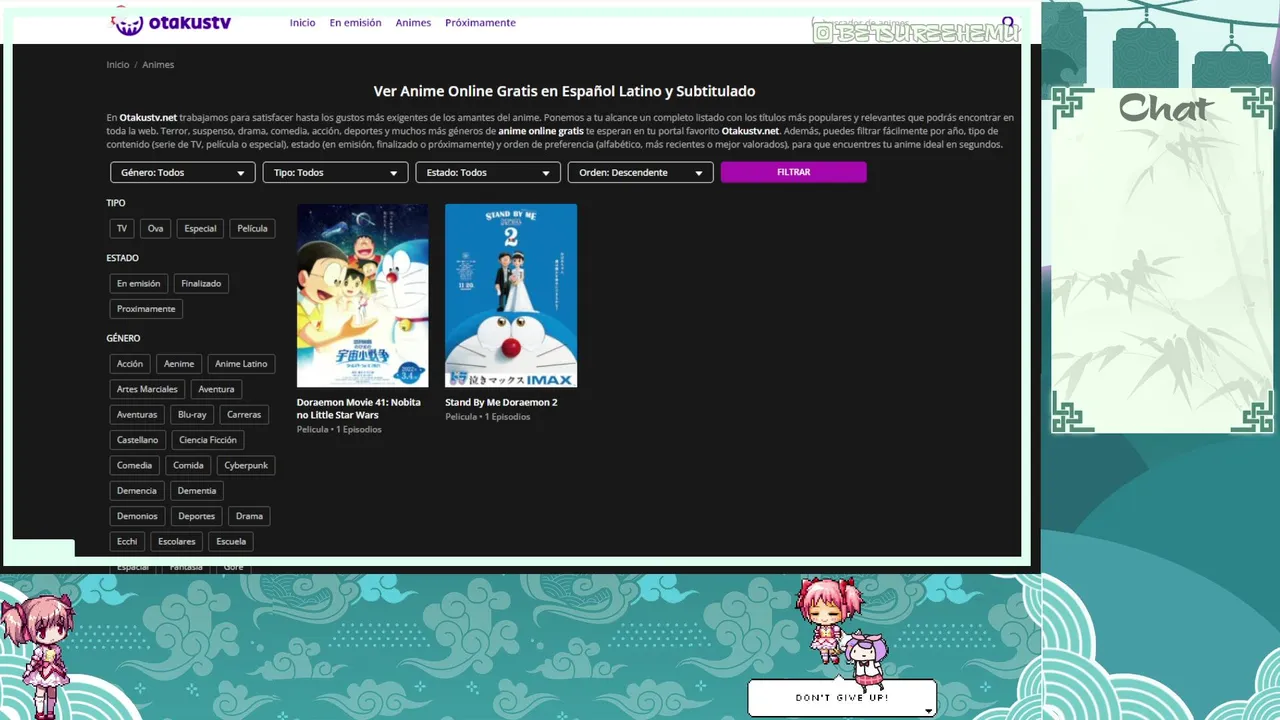Viewport: 1280px width, 720px height.
Task: Click the Inicio breadcrumb link
Action: [x=118, y=65]
